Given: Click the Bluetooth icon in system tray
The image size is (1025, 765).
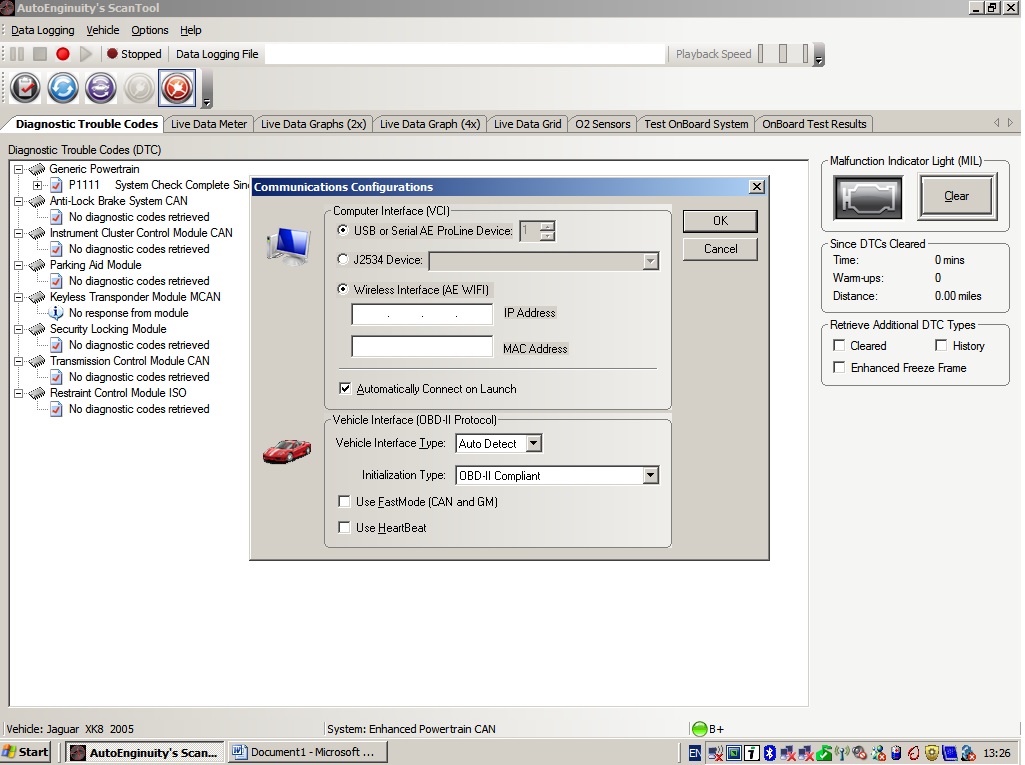Looking at the screenshot, I should pyautogui.click(x=770, y=753).
